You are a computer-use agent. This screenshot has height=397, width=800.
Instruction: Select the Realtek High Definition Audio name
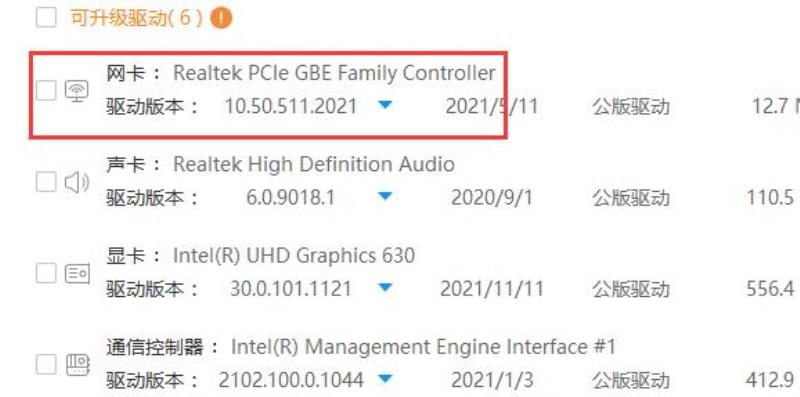314,164
